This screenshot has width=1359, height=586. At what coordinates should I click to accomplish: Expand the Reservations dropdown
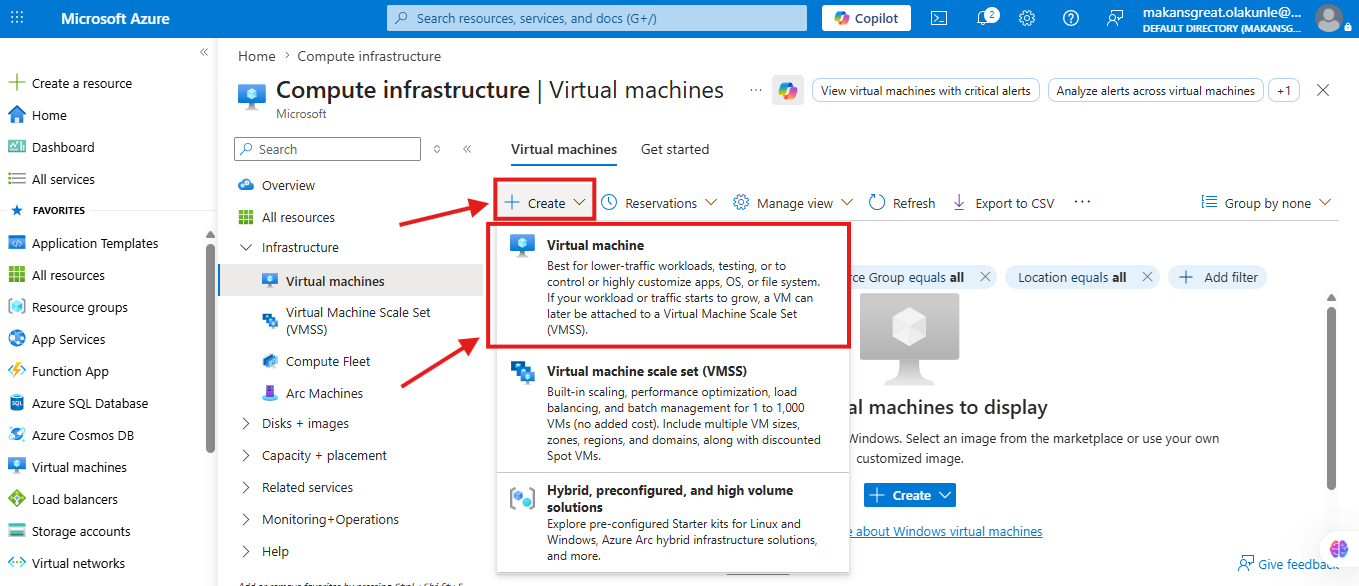(659, 203)
